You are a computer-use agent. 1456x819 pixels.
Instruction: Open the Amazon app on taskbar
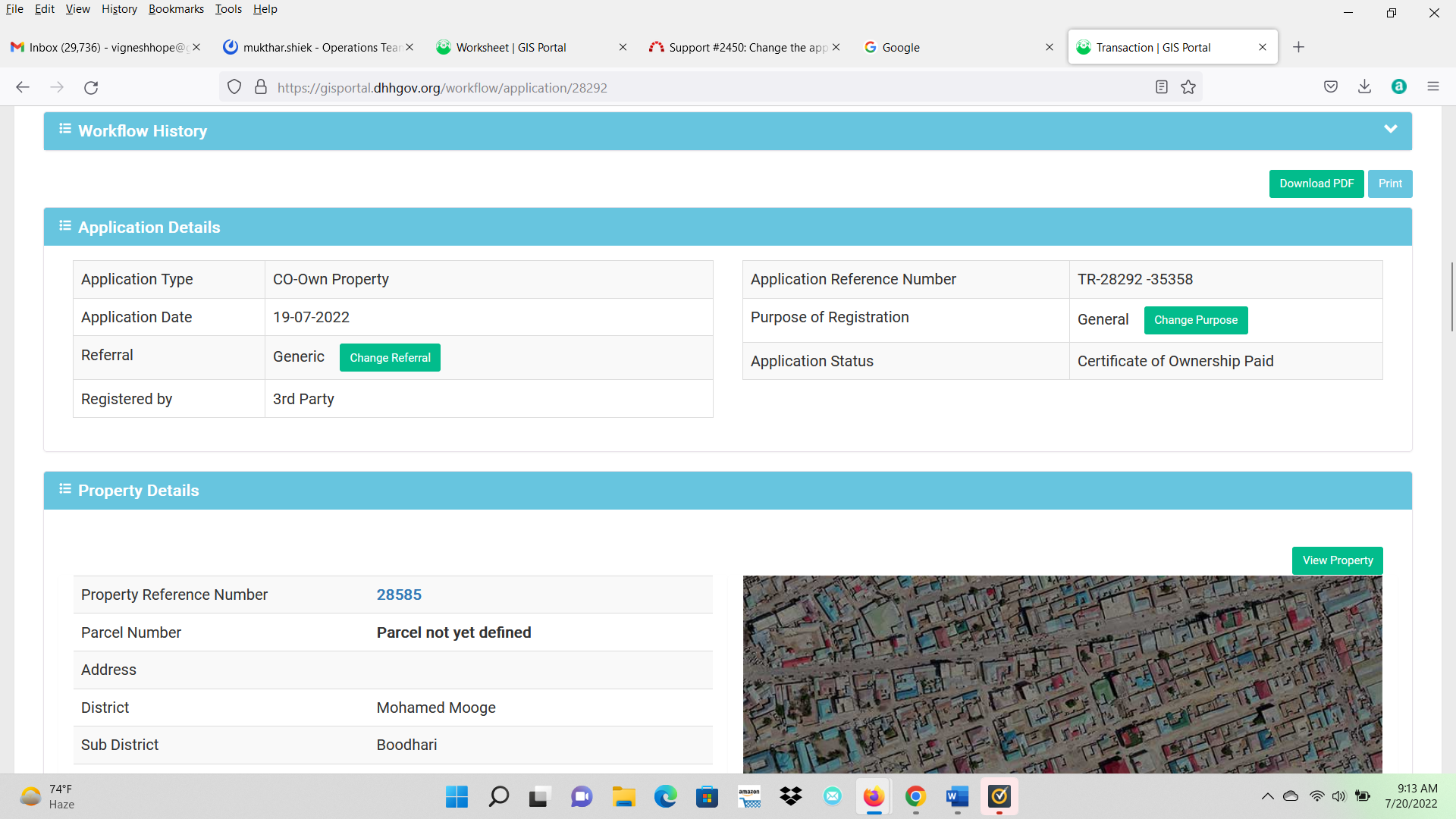pos(749,796)
